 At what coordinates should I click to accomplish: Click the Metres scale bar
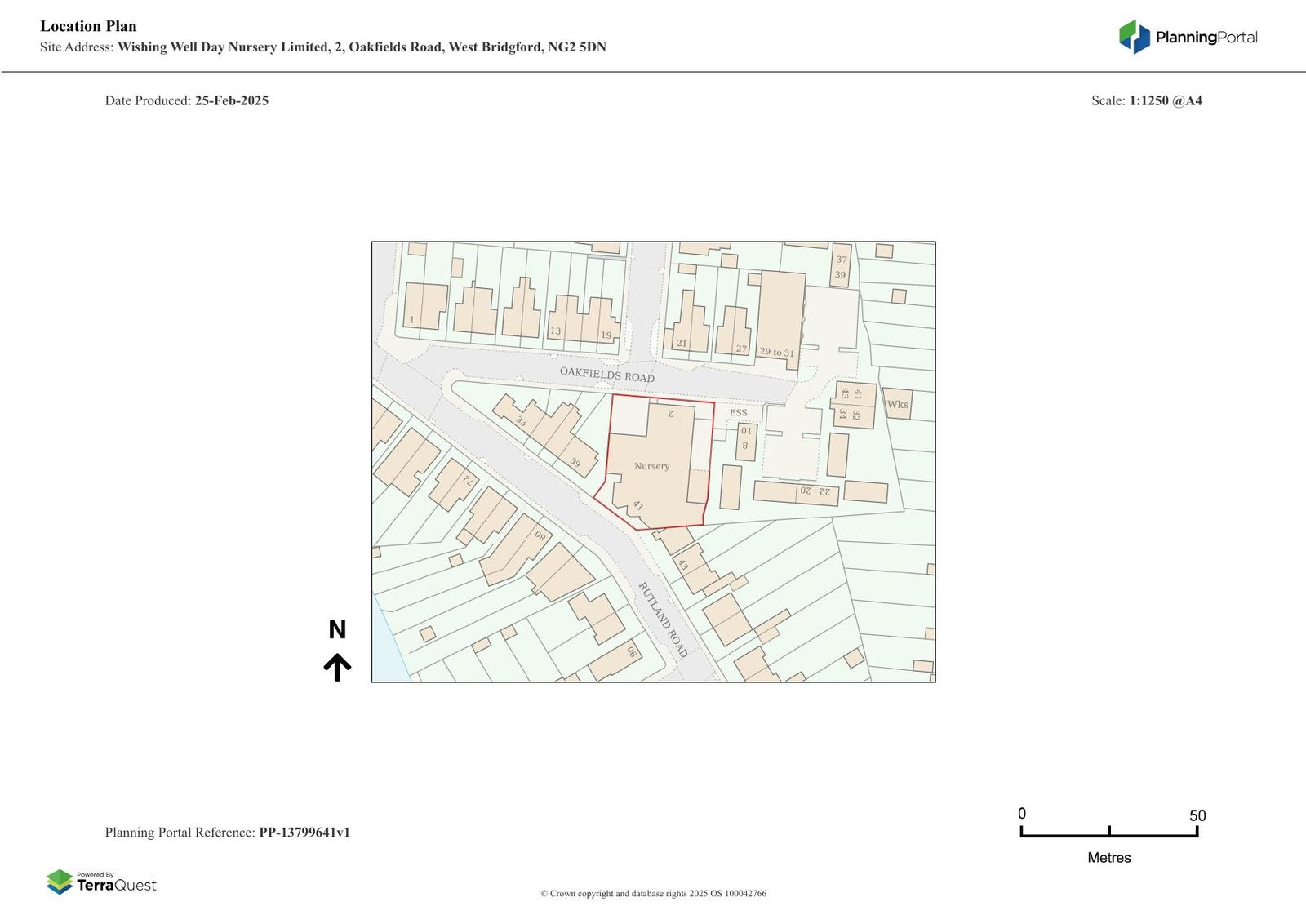pyautogui.click(x=1108, y=832)
